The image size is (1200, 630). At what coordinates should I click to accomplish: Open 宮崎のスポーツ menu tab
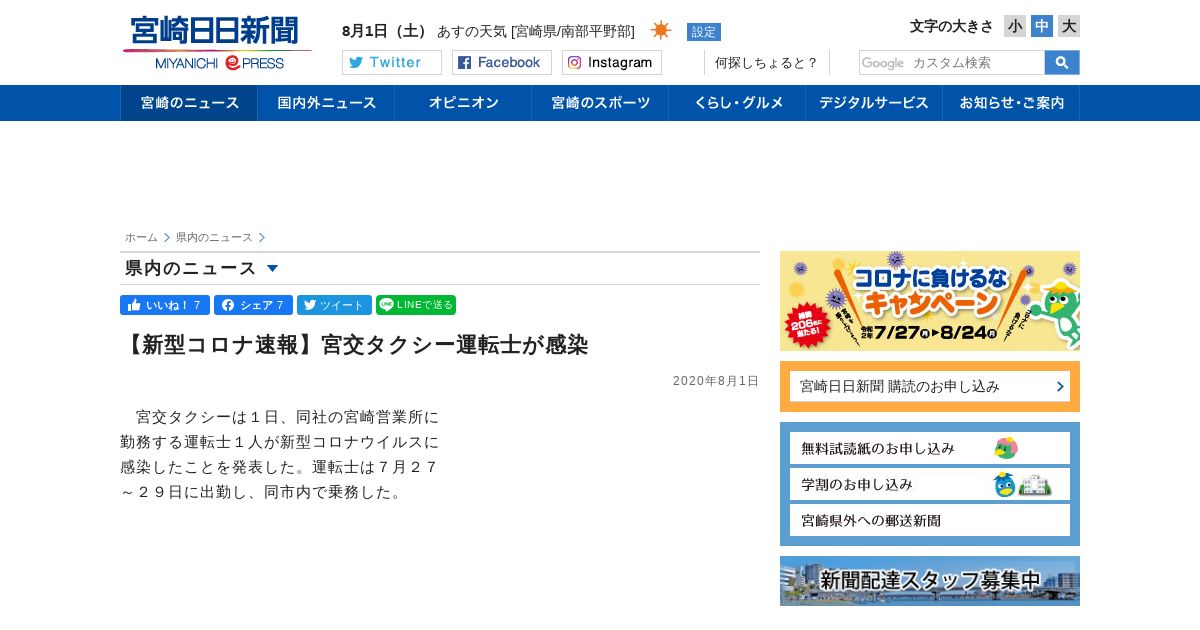pyautogui.click(x=600, y=103)
